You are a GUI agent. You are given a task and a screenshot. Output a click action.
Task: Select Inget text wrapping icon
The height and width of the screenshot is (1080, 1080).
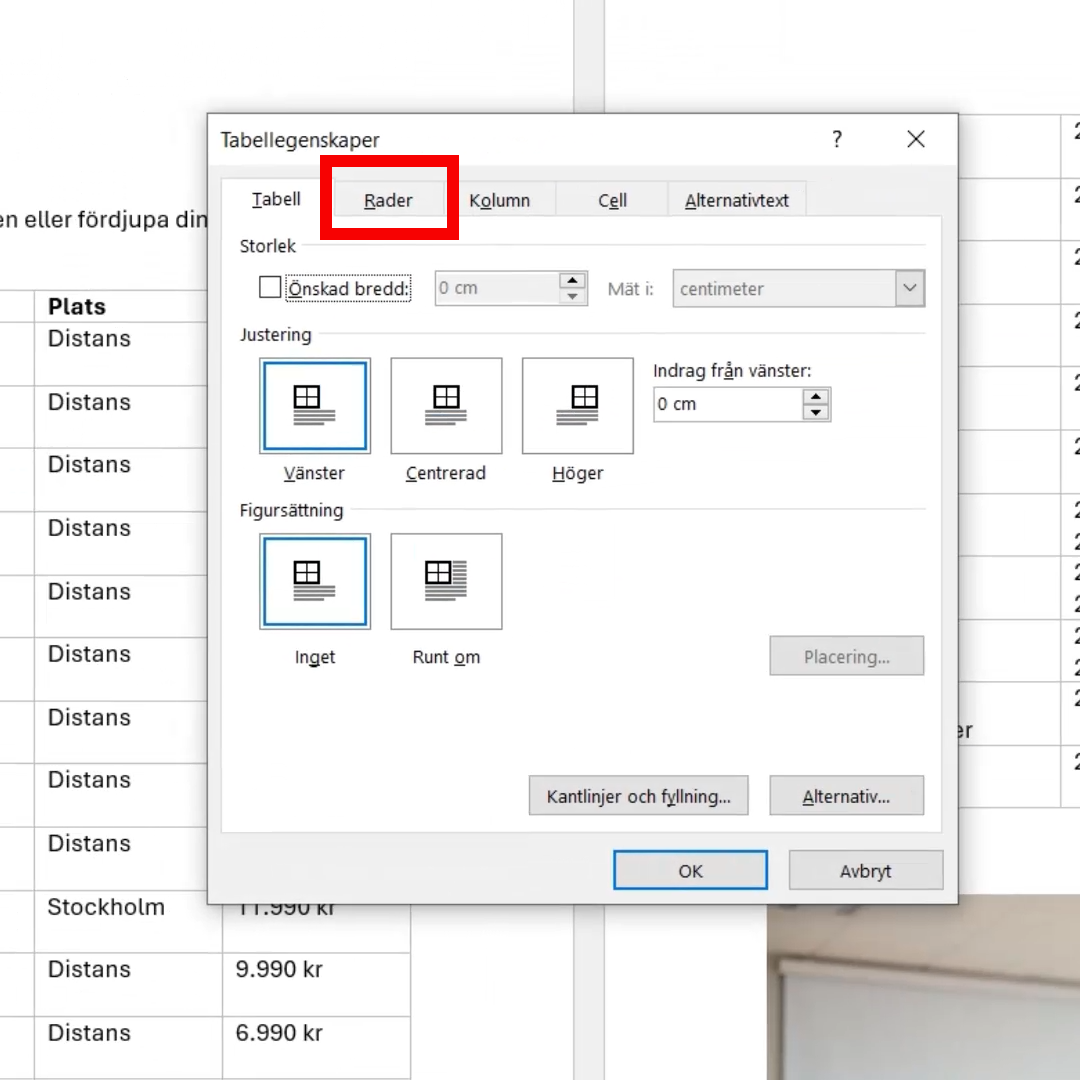click(314, 581)
